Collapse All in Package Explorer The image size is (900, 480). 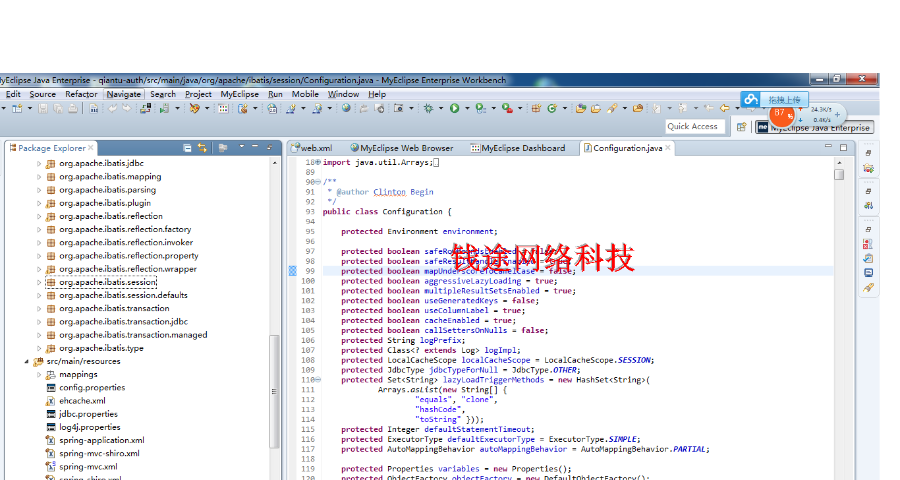[x=187, y=148]
